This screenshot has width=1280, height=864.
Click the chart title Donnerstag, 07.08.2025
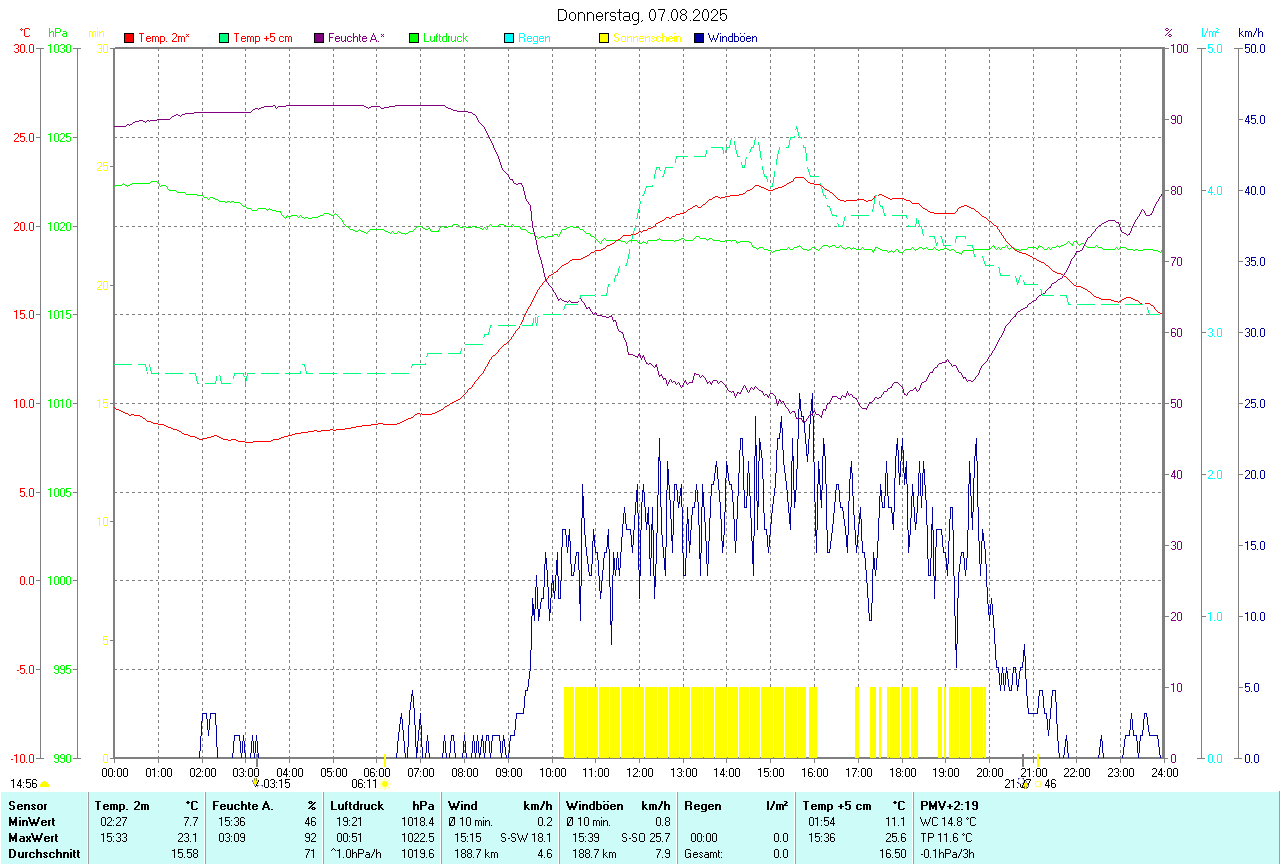coord(642,15)
